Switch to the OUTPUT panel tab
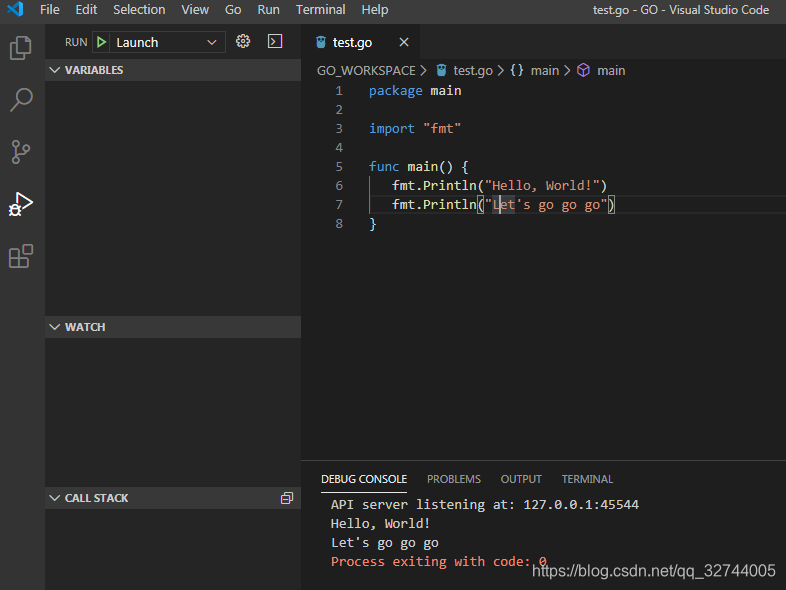Image resolution: width=786 pixels, height=590 pixels. click(x=521, y=479)
